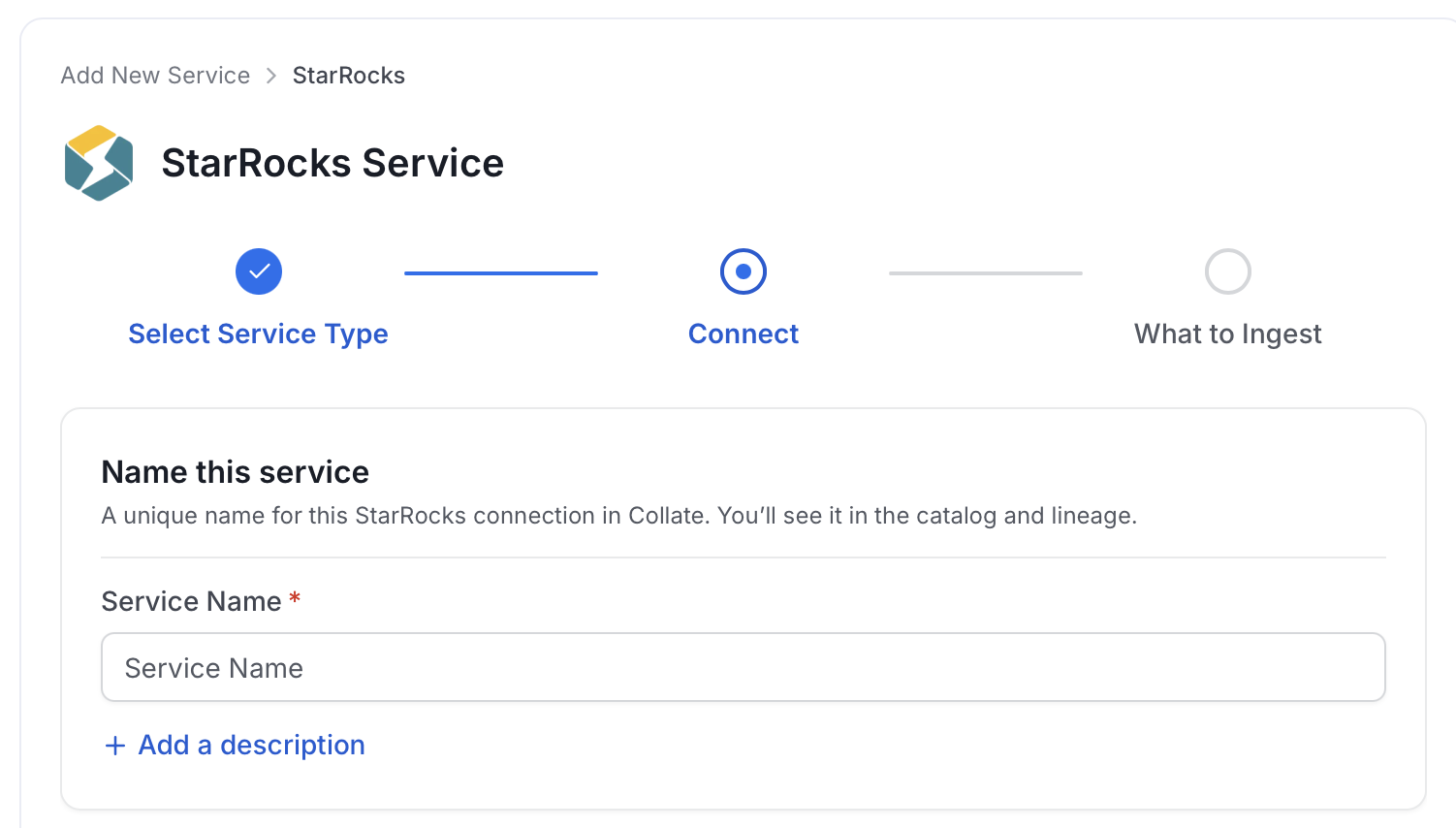Image resolution: width=1456 pixels, height=828 pixels.
Task: Select the Connect step label
Action: 744,334
